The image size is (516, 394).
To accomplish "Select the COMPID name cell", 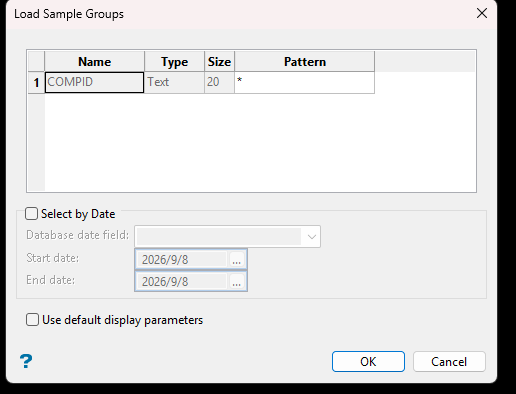I will tap(94, 82).
